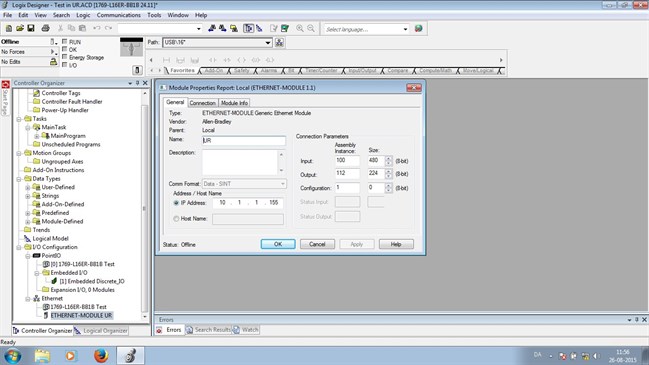Open the Tools menu

point(154,15)
